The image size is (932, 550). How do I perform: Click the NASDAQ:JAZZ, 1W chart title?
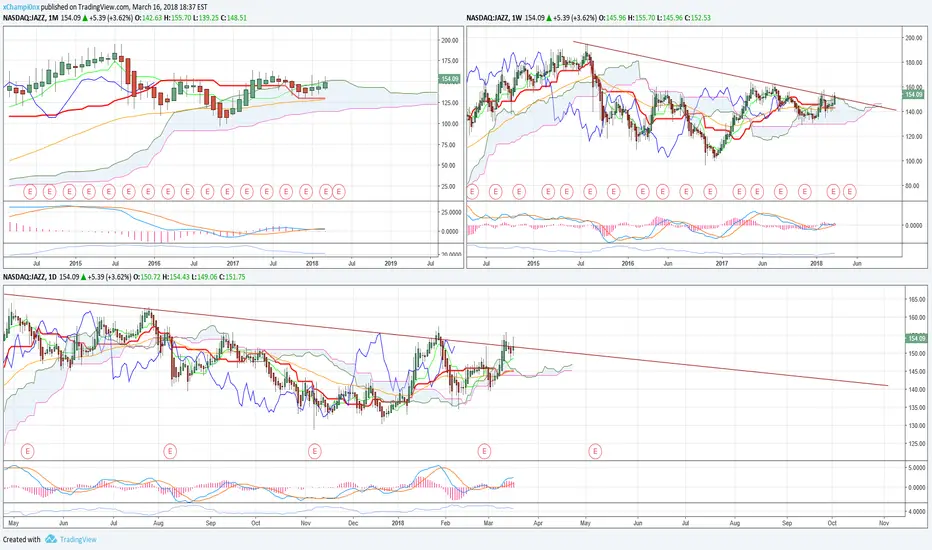pyautogui.click(x=494, y=18)
